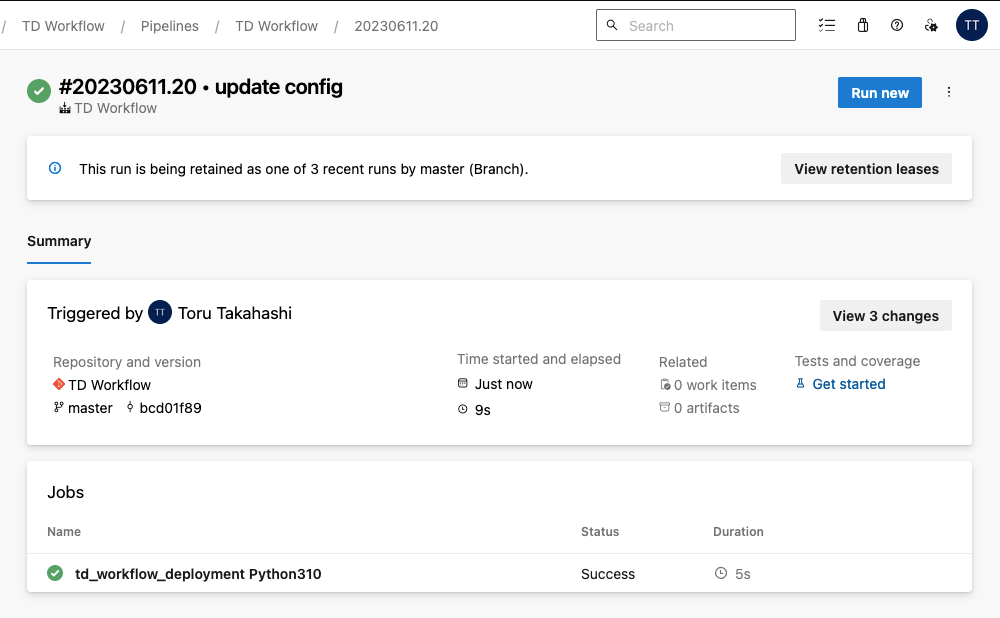Select the Summary tab
Viewport: 1000px width, 618px height.
[x=59, y=241]
